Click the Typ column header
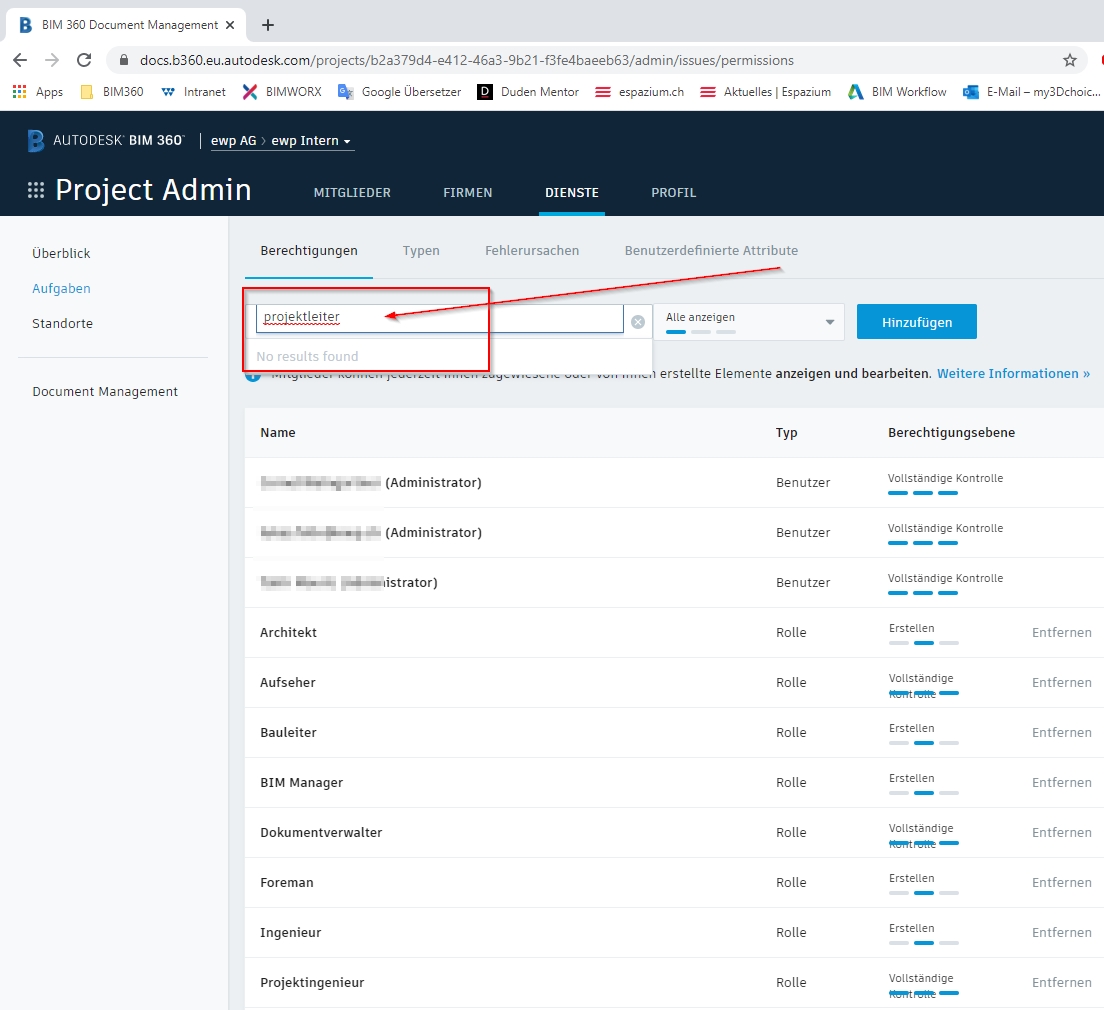Image resolution: width=1104 pixels, height=1010 pixels. click(x=786, y=432)
